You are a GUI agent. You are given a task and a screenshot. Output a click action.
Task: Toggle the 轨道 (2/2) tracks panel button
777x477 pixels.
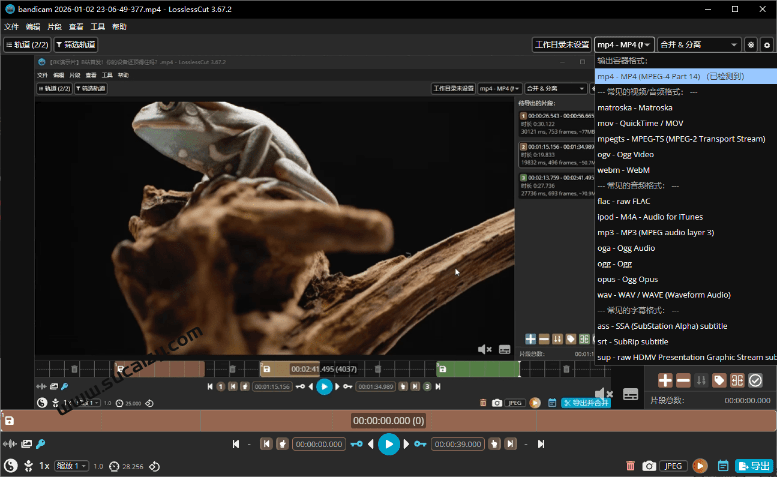pos(25,45)
